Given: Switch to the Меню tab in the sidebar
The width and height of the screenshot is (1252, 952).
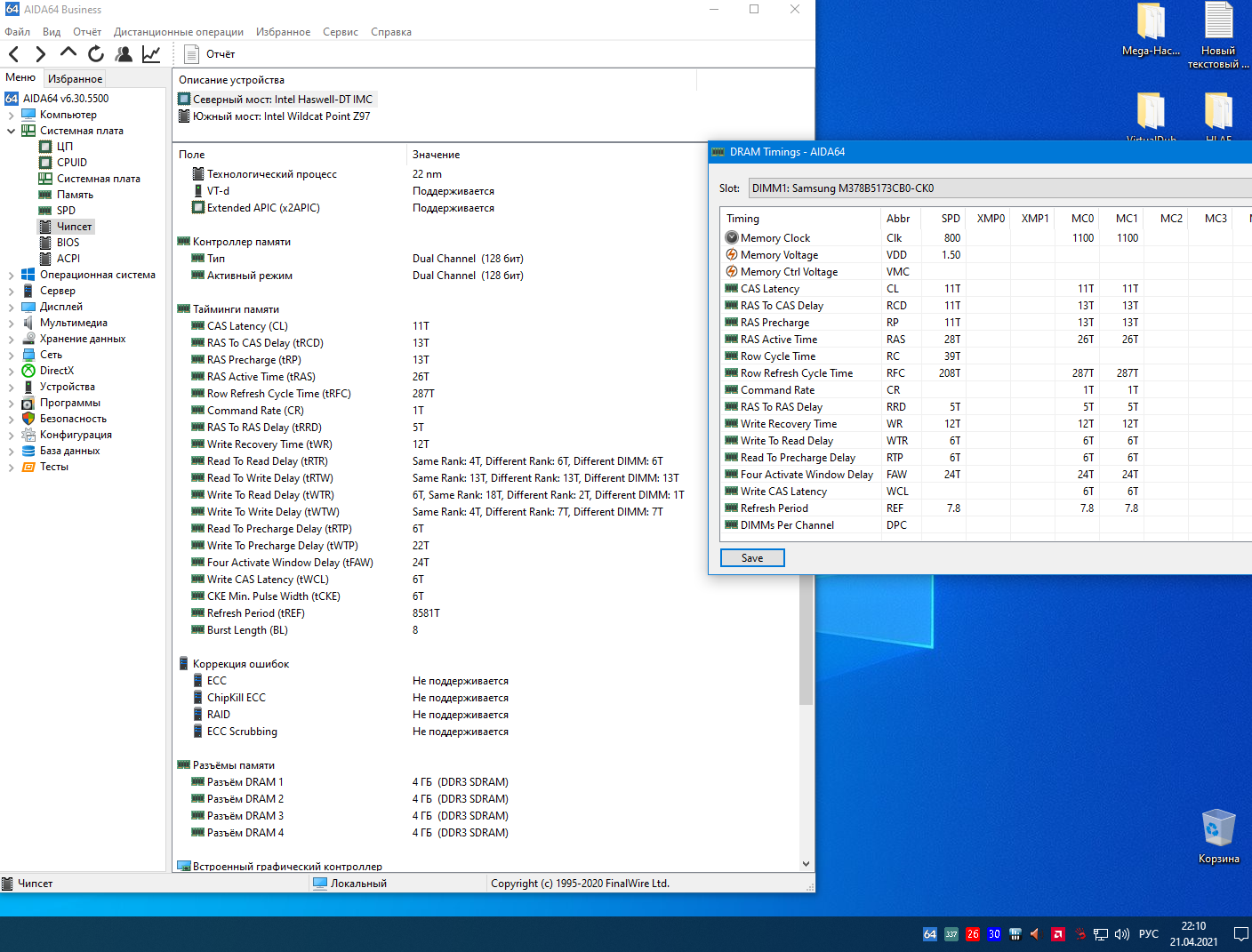Looking at the screenshot, I should (20, 77).
